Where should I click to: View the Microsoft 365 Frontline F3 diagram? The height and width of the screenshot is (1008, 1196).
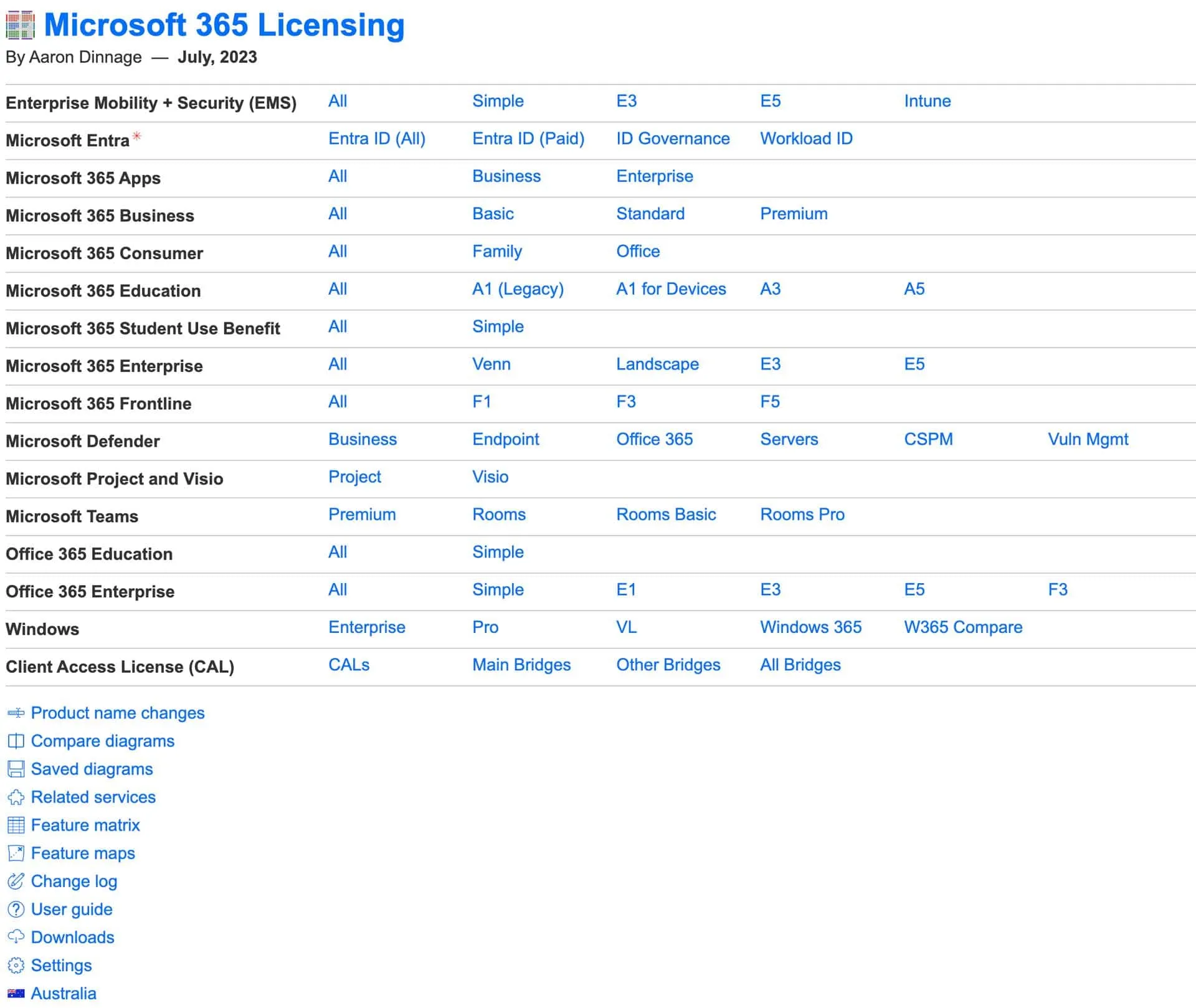click(627, 402)
